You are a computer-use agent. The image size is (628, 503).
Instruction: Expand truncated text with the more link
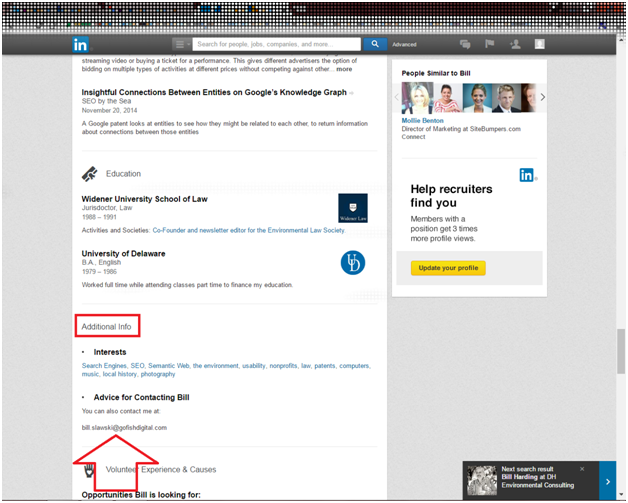[x=344, y=69]
